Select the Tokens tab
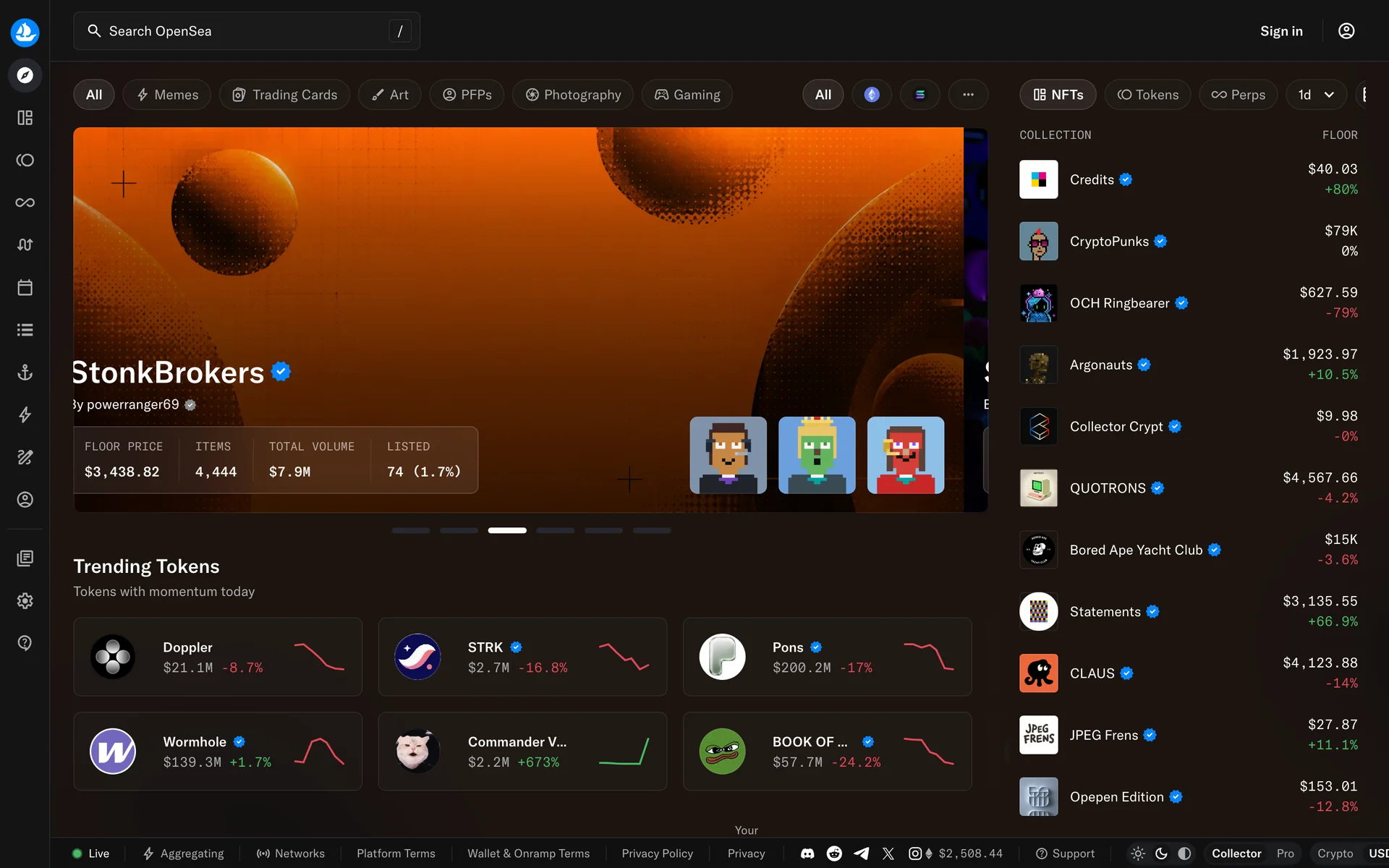This screenshot has height=868, width=1389. (x=1147, y=95)
